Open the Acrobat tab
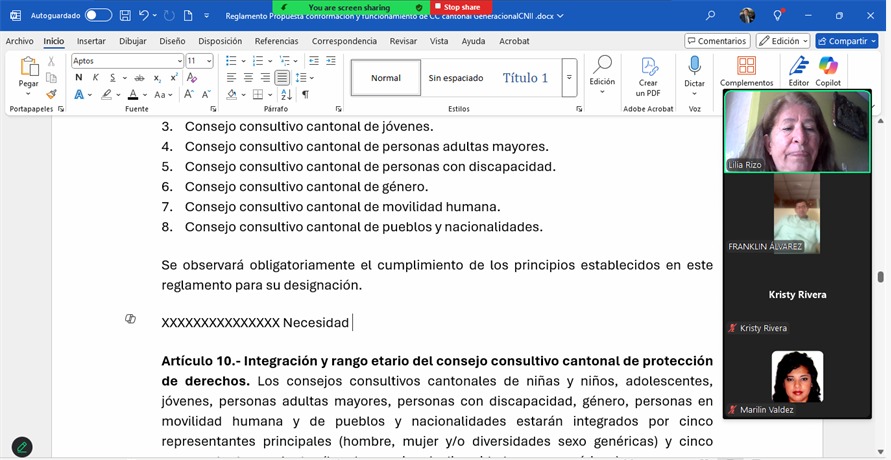 (x=514, y=41)
